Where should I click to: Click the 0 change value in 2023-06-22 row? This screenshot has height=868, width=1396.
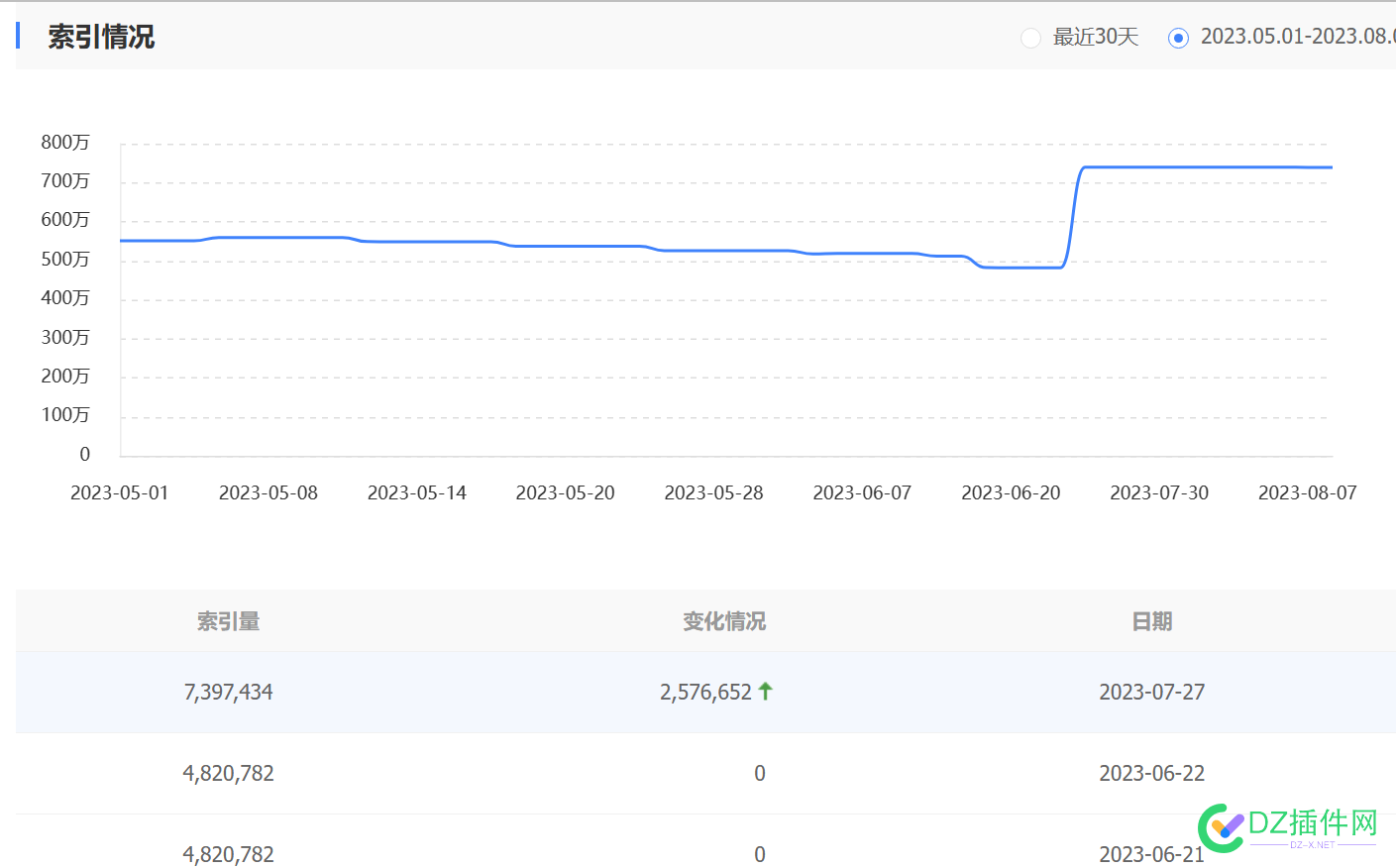point(760,773)
